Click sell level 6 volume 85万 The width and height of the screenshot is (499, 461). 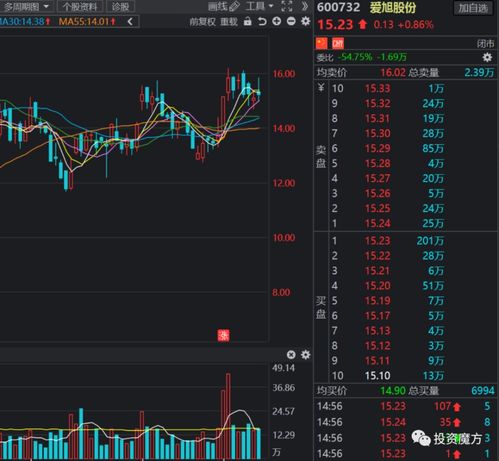(x=433, y=148)
